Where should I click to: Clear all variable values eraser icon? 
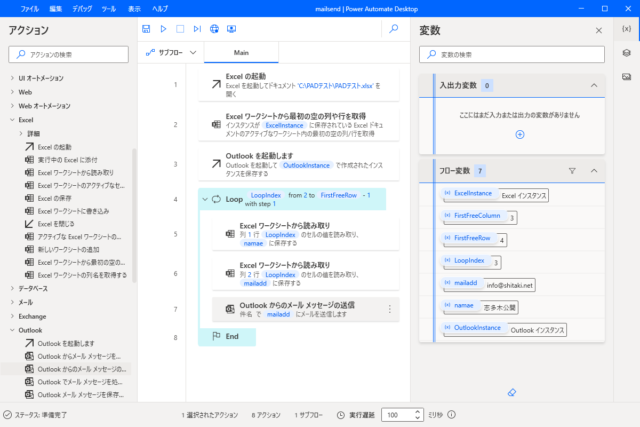click(x=512, y=392)
